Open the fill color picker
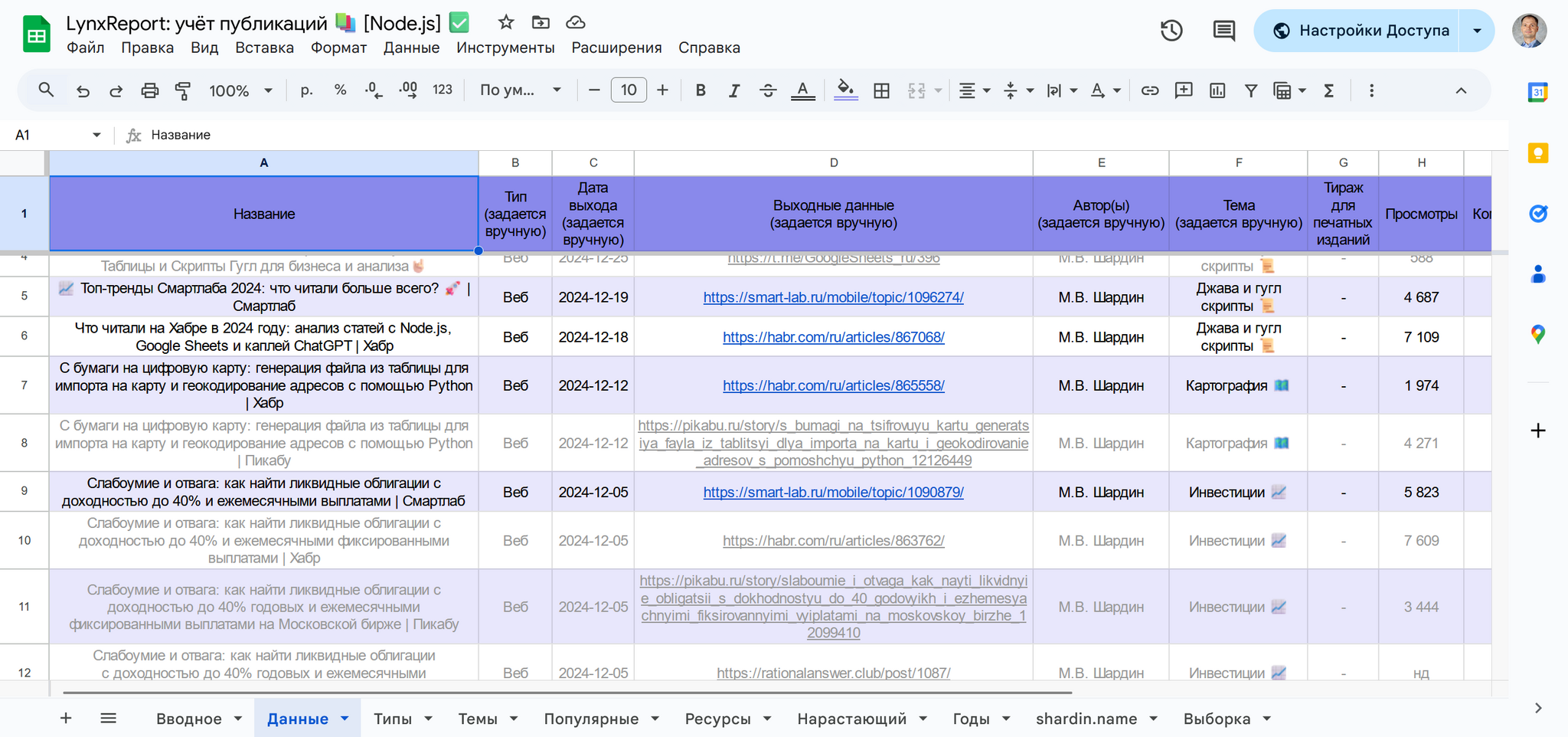Screen dimensions: 1568x737 point(845,90)
